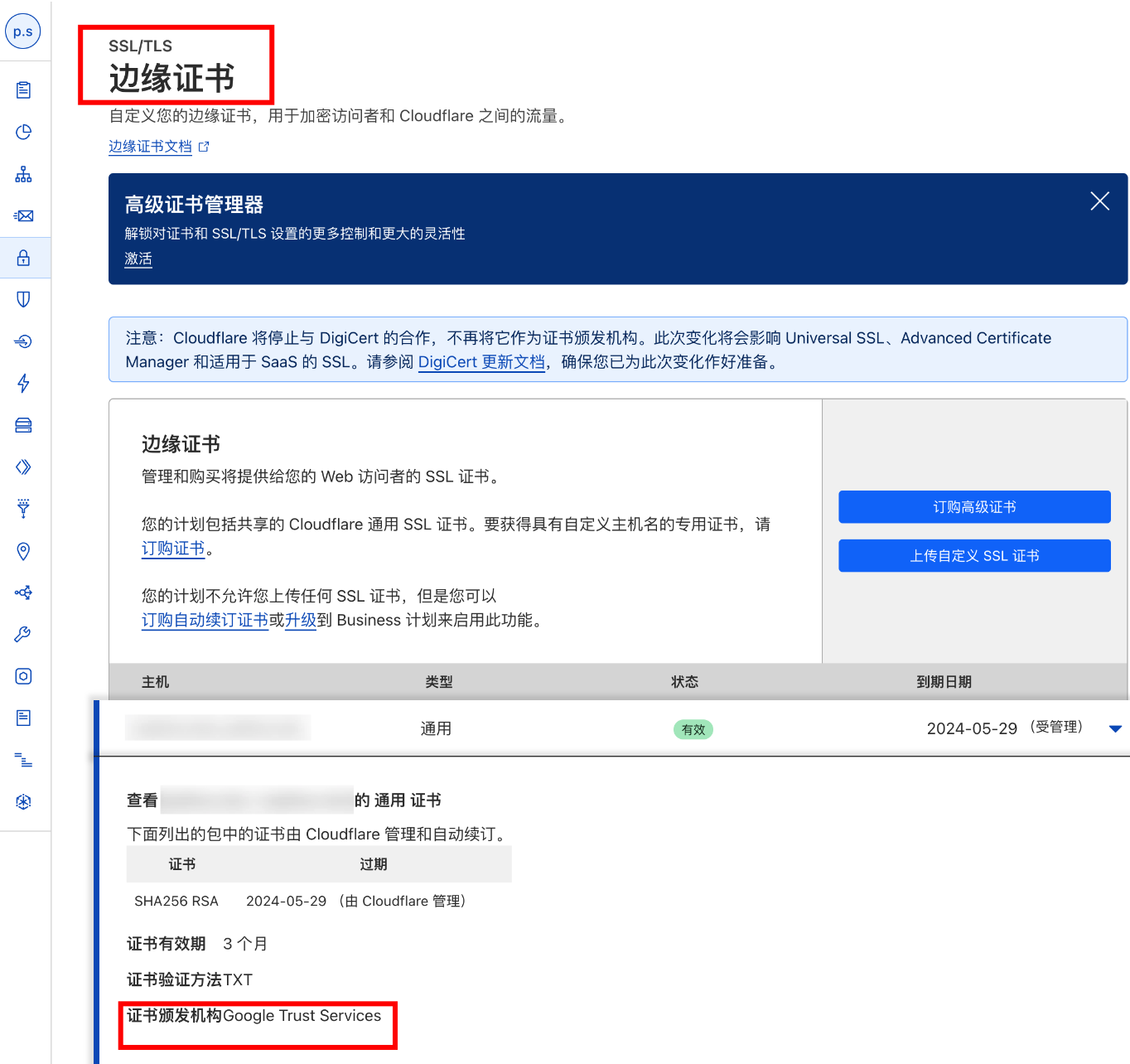
Task: Click the blurred hostname in certificate row
Action: tap(218, 728)
